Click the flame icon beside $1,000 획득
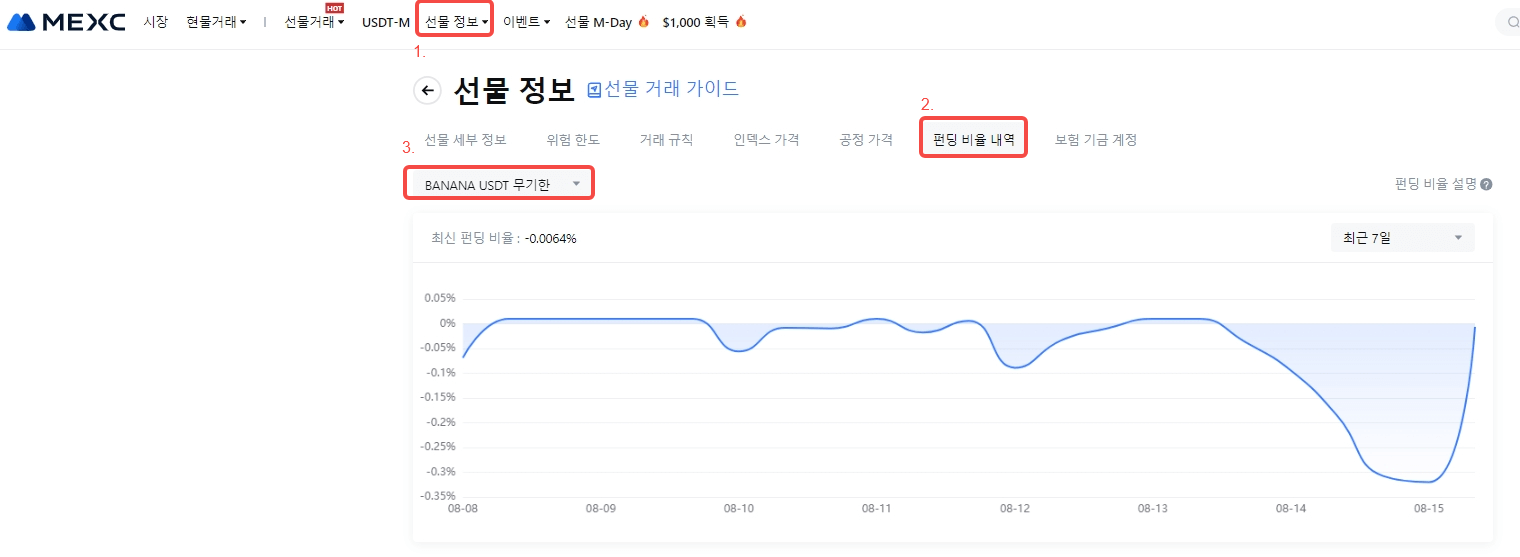Image resolution: width=1520 pixels, height=557 pixels. tap(741, 21)
